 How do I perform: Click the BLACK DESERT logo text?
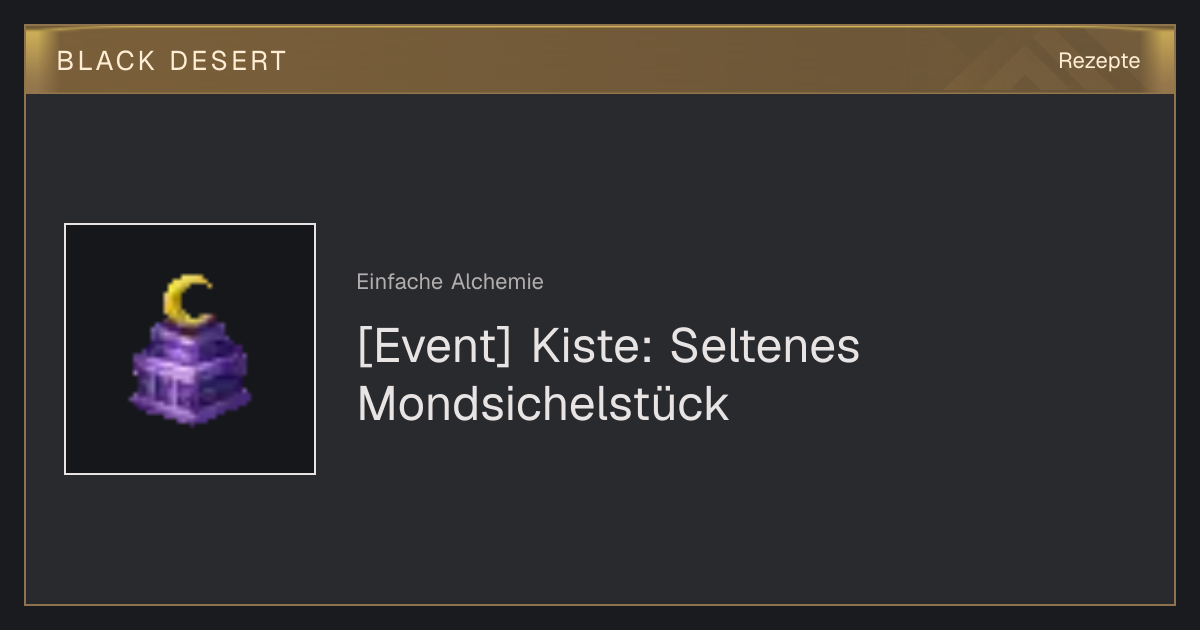[172, 61]
